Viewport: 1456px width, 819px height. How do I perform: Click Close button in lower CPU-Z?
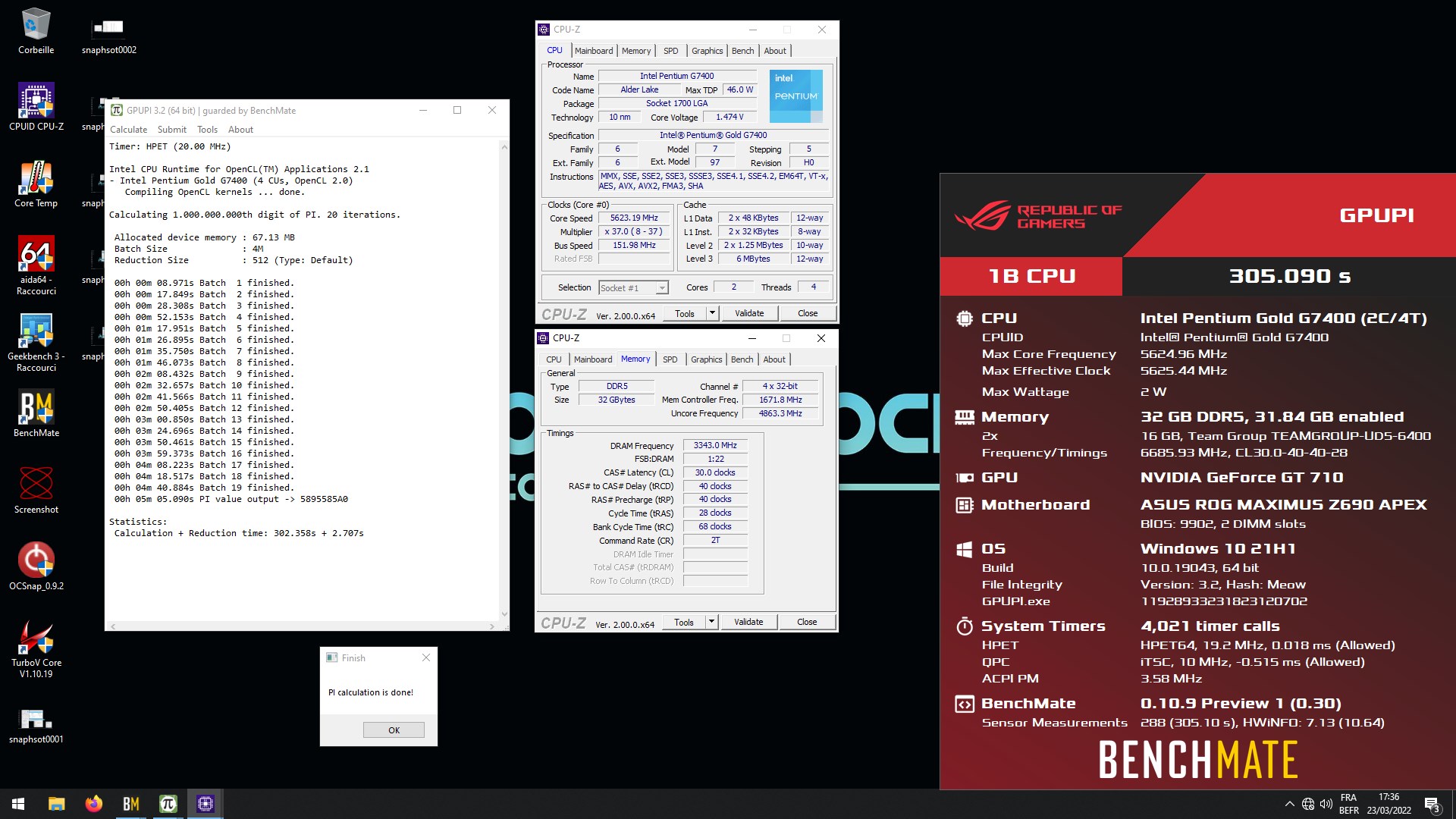pyautogui.click(x=807, y=622)
